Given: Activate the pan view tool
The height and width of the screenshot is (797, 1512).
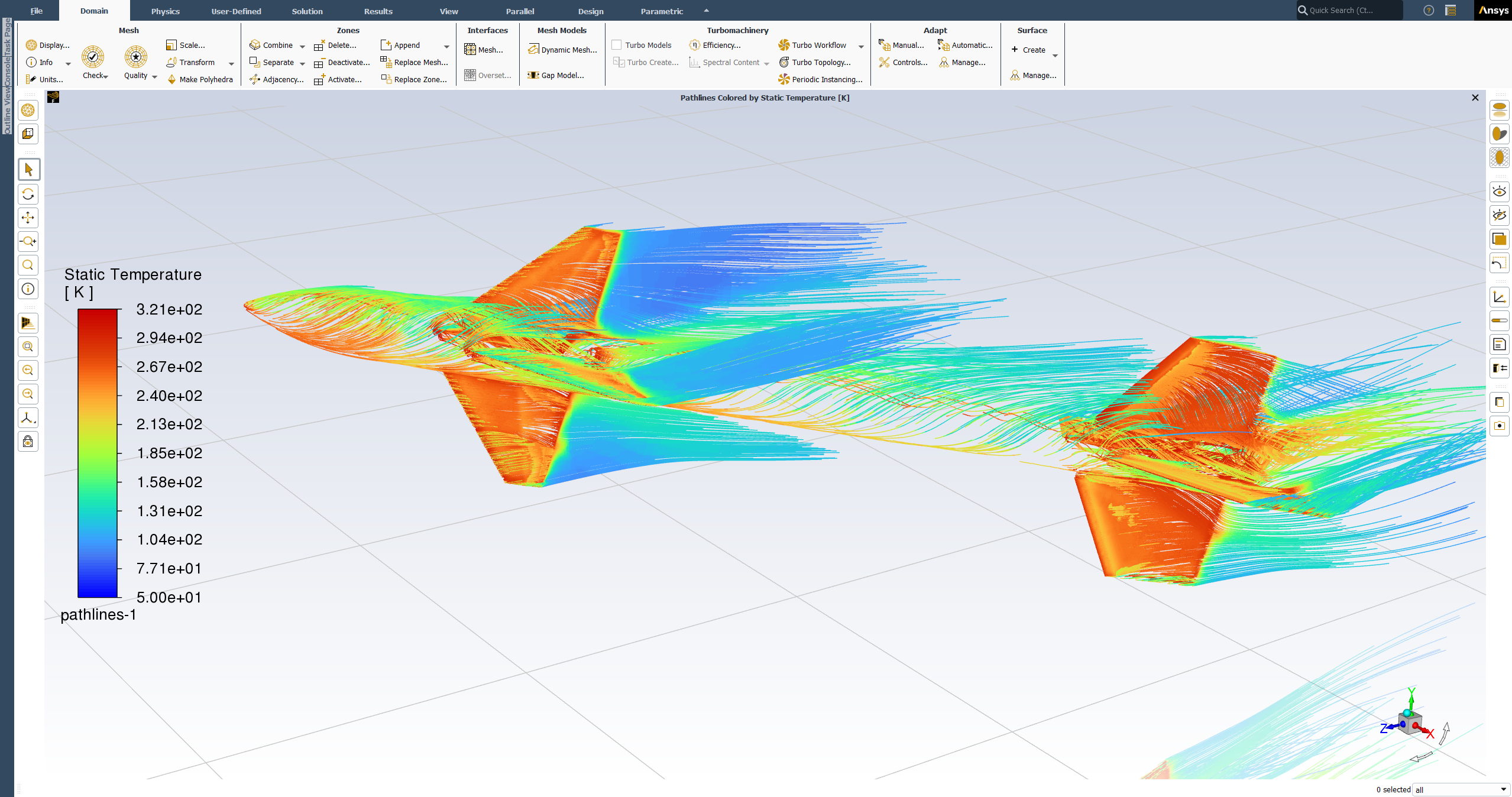Looking at the screenshot, I should [28, 218].
